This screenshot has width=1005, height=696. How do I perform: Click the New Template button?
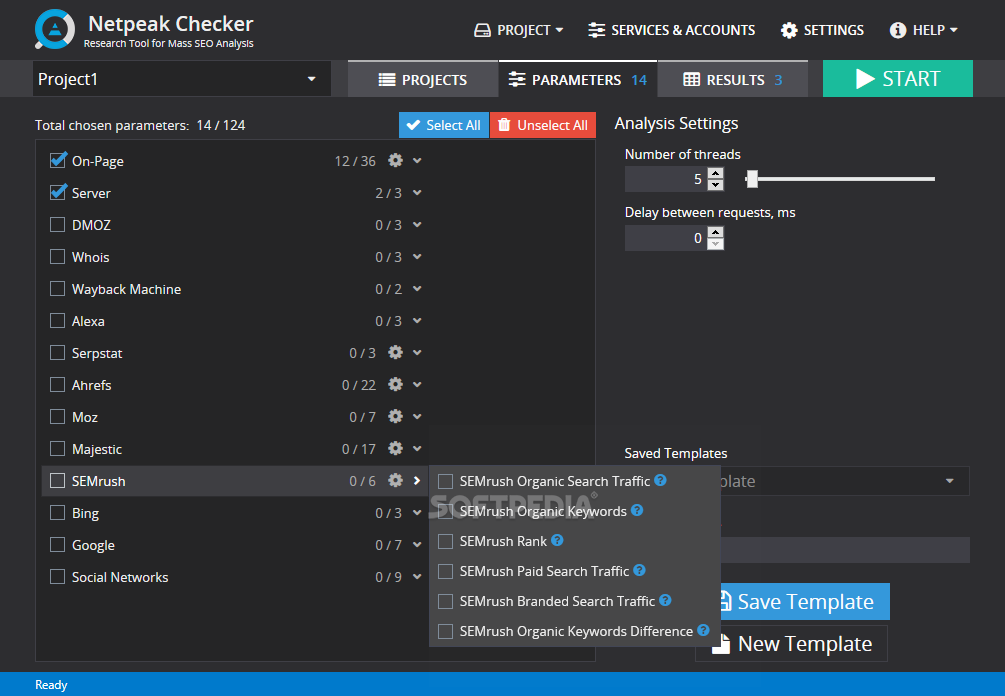792,643
